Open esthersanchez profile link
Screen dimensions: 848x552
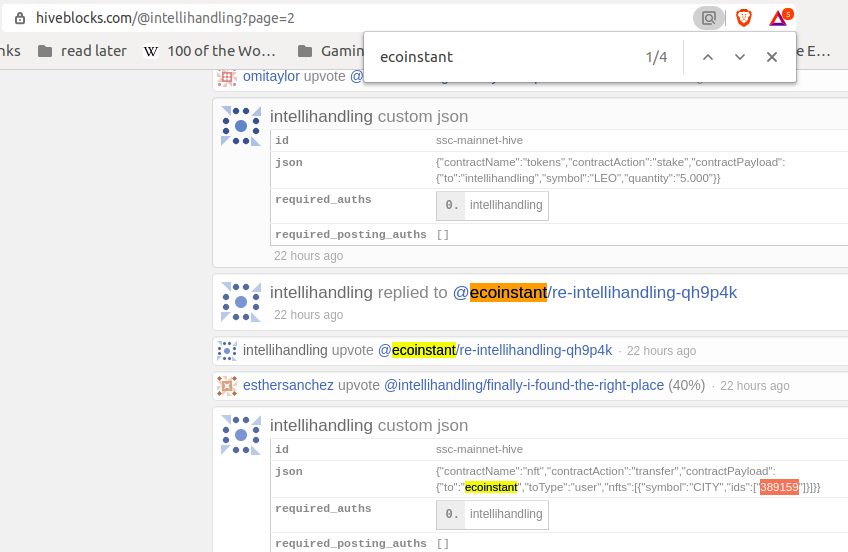pos(288,385)
